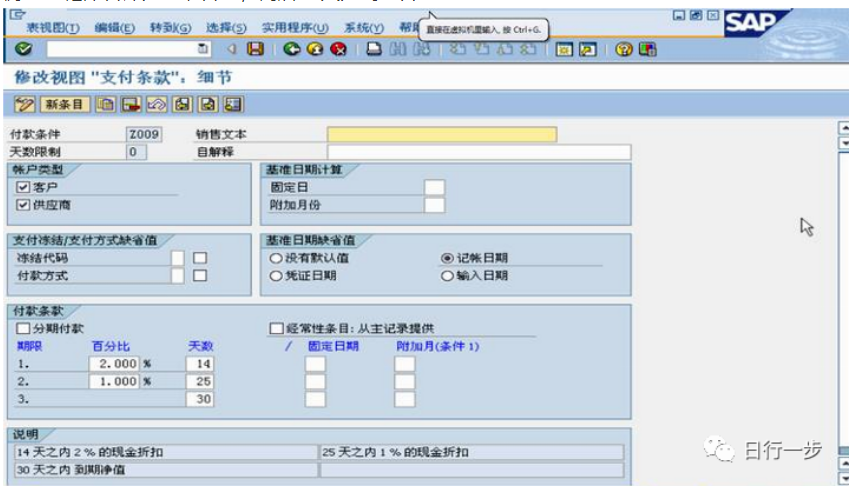Click the Find binoculars icon
Image resolution: width=854 pixels, height=487 pixels.
pos(398,50)
